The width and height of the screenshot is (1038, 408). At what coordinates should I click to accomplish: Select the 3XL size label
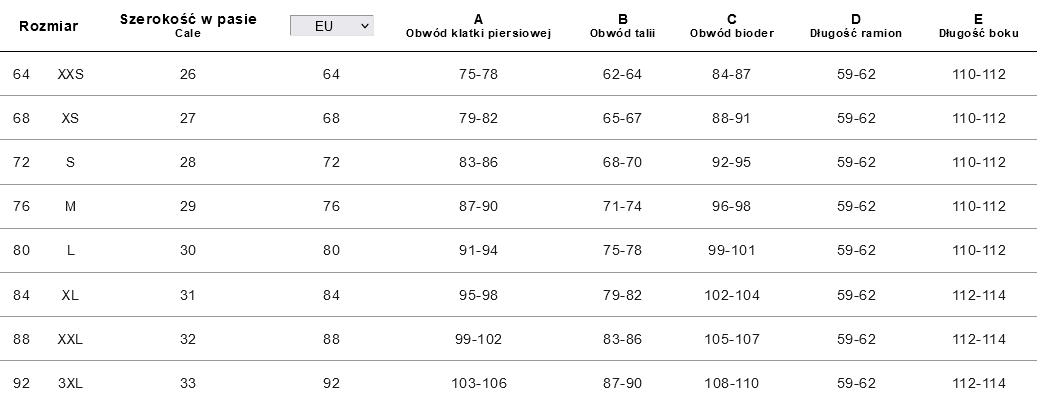pyautogui.click(x=70, y=383)
